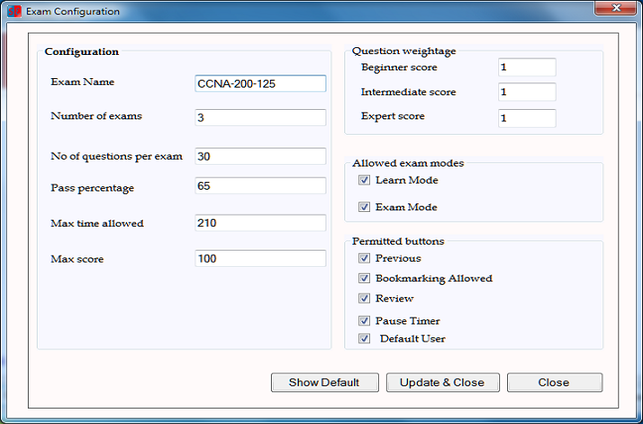Image resolution: width=643 pixels, height=424 pixels.
Task: Edit the Intermediate score field
Action: click(x=527, y=92)
